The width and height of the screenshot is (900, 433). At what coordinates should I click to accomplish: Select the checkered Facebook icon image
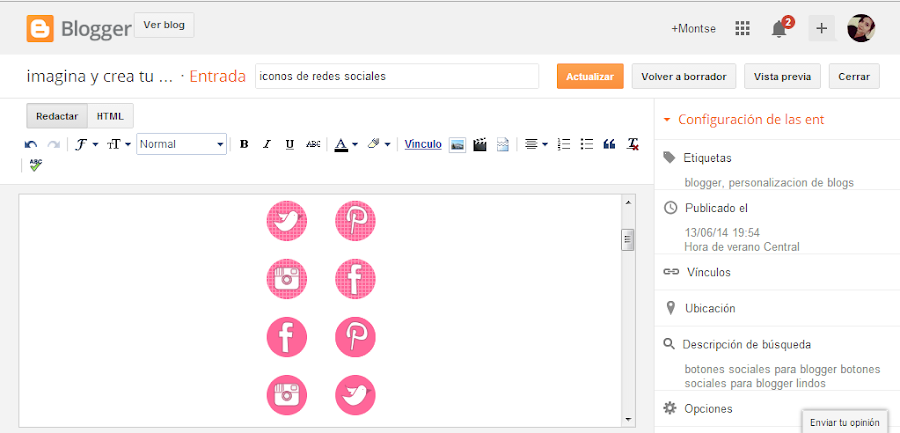pos(355,279)
